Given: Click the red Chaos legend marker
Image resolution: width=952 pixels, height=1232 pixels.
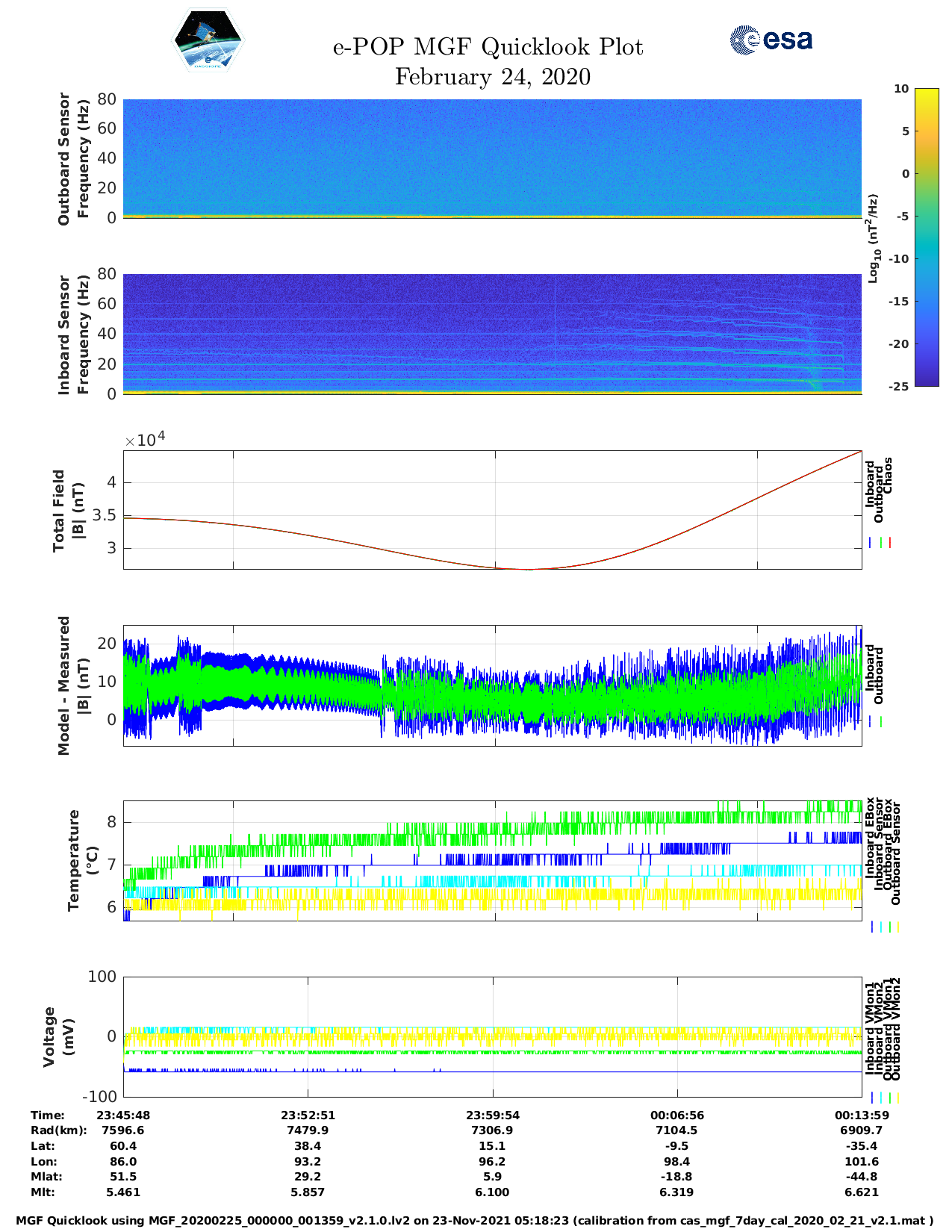Looking at the screenshot, I should pos(890,543).
